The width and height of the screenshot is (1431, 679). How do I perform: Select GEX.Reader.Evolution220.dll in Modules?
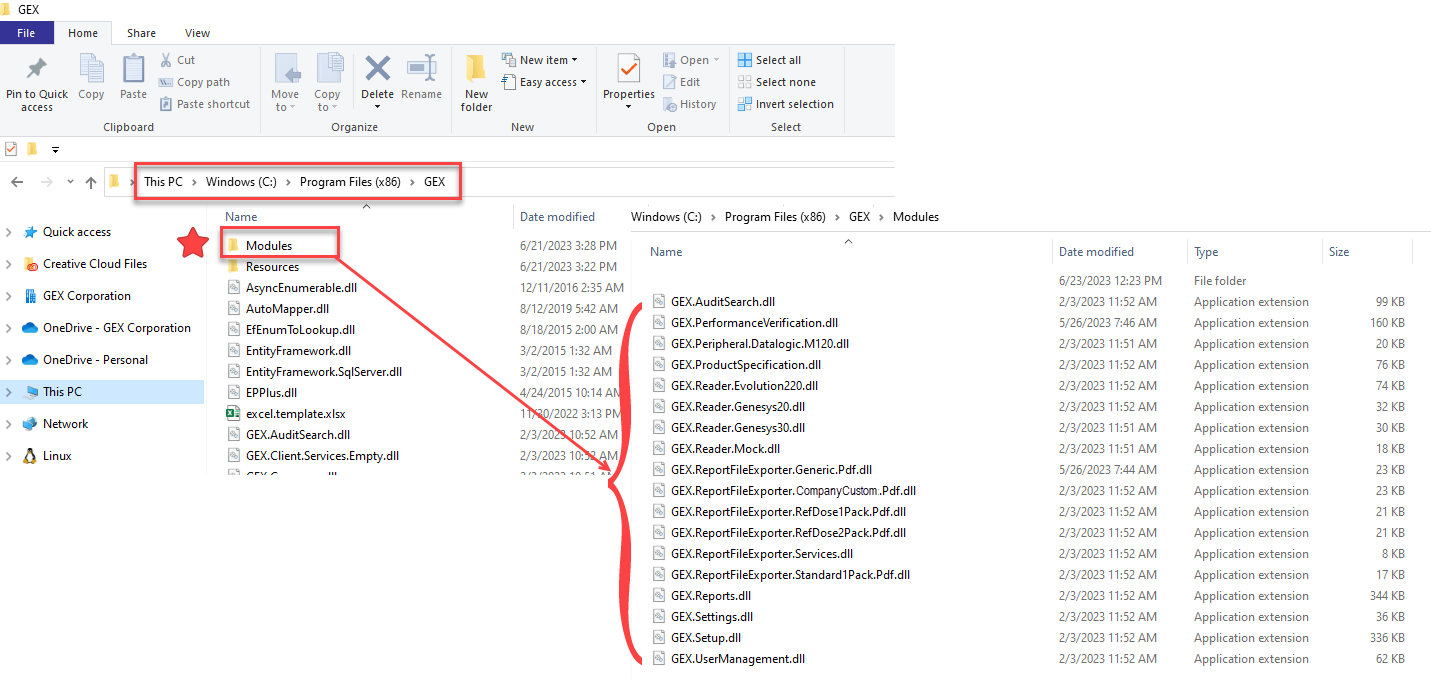744,386
